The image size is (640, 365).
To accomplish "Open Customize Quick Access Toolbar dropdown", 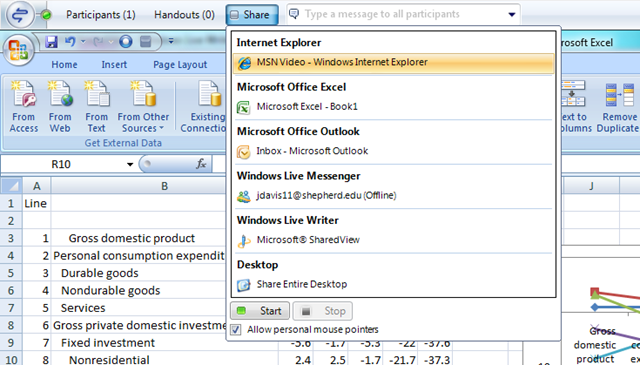I will [171, 41].
